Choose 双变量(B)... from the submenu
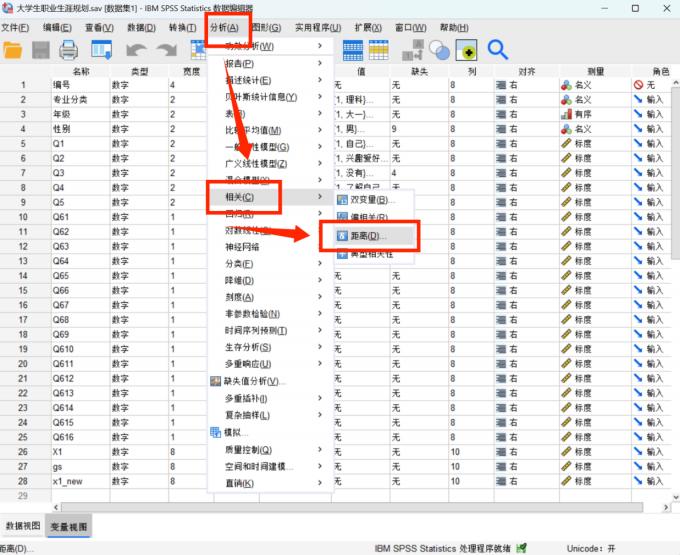The width and height of the screenshot is (680, 555). point(368,200)
